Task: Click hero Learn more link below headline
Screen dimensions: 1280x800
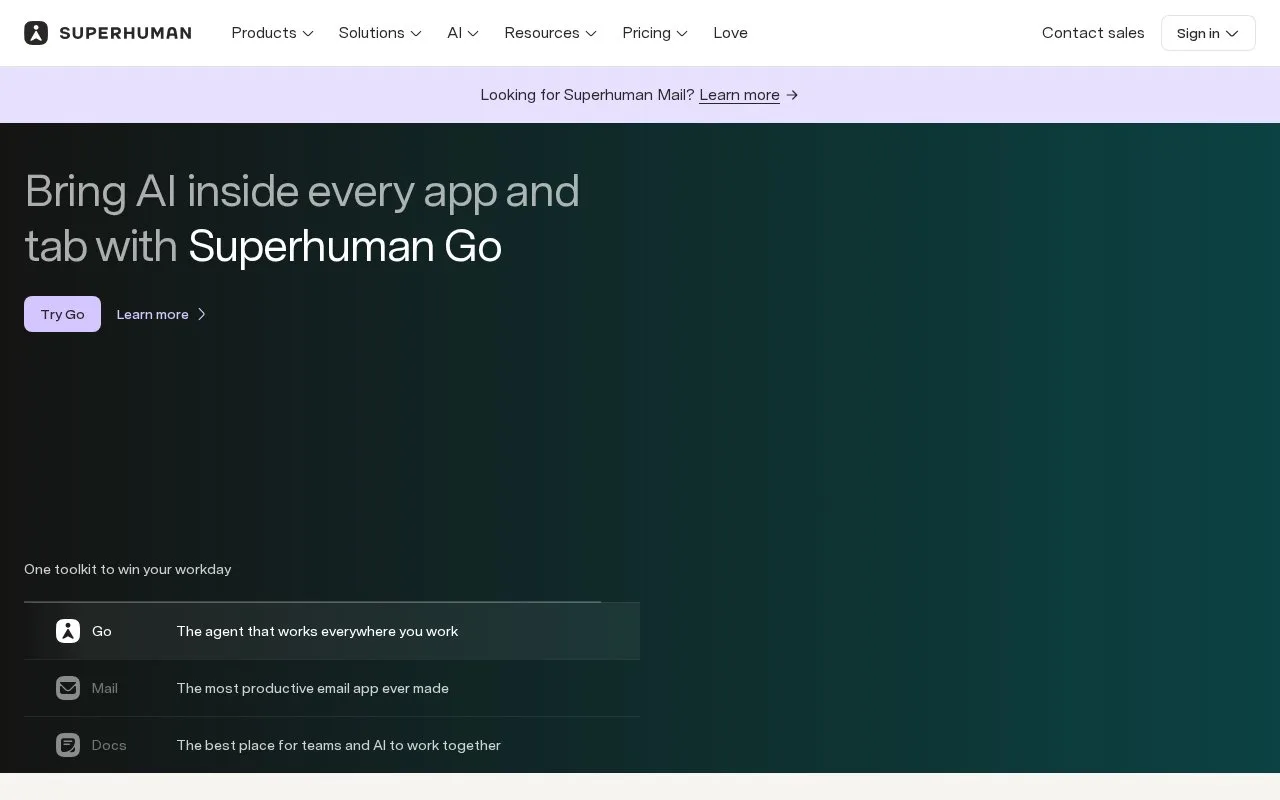Action: pos(152,314)
